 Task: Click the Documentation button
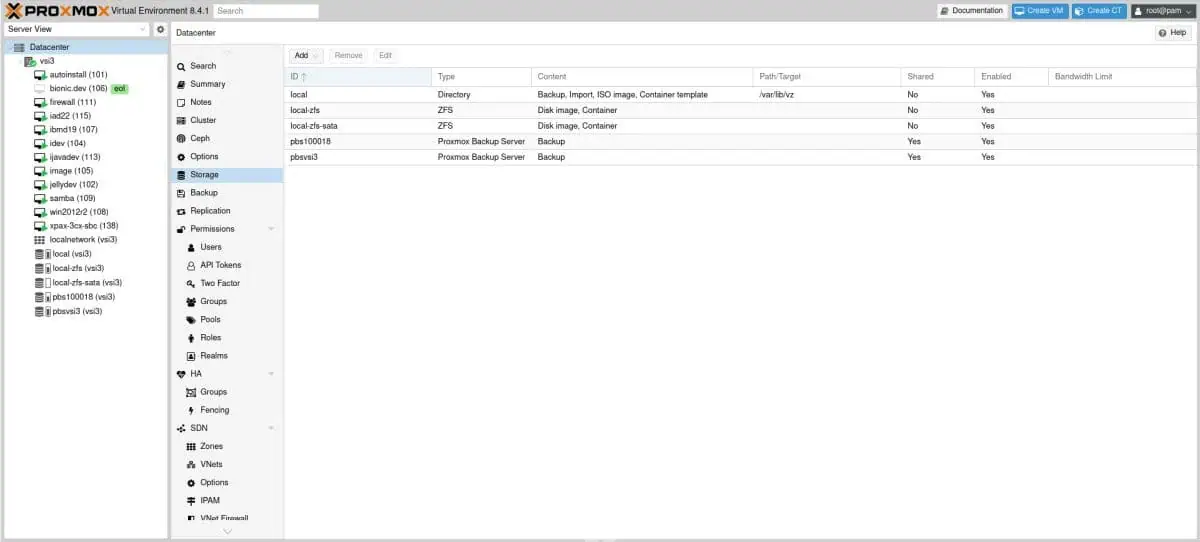point(971,11)
